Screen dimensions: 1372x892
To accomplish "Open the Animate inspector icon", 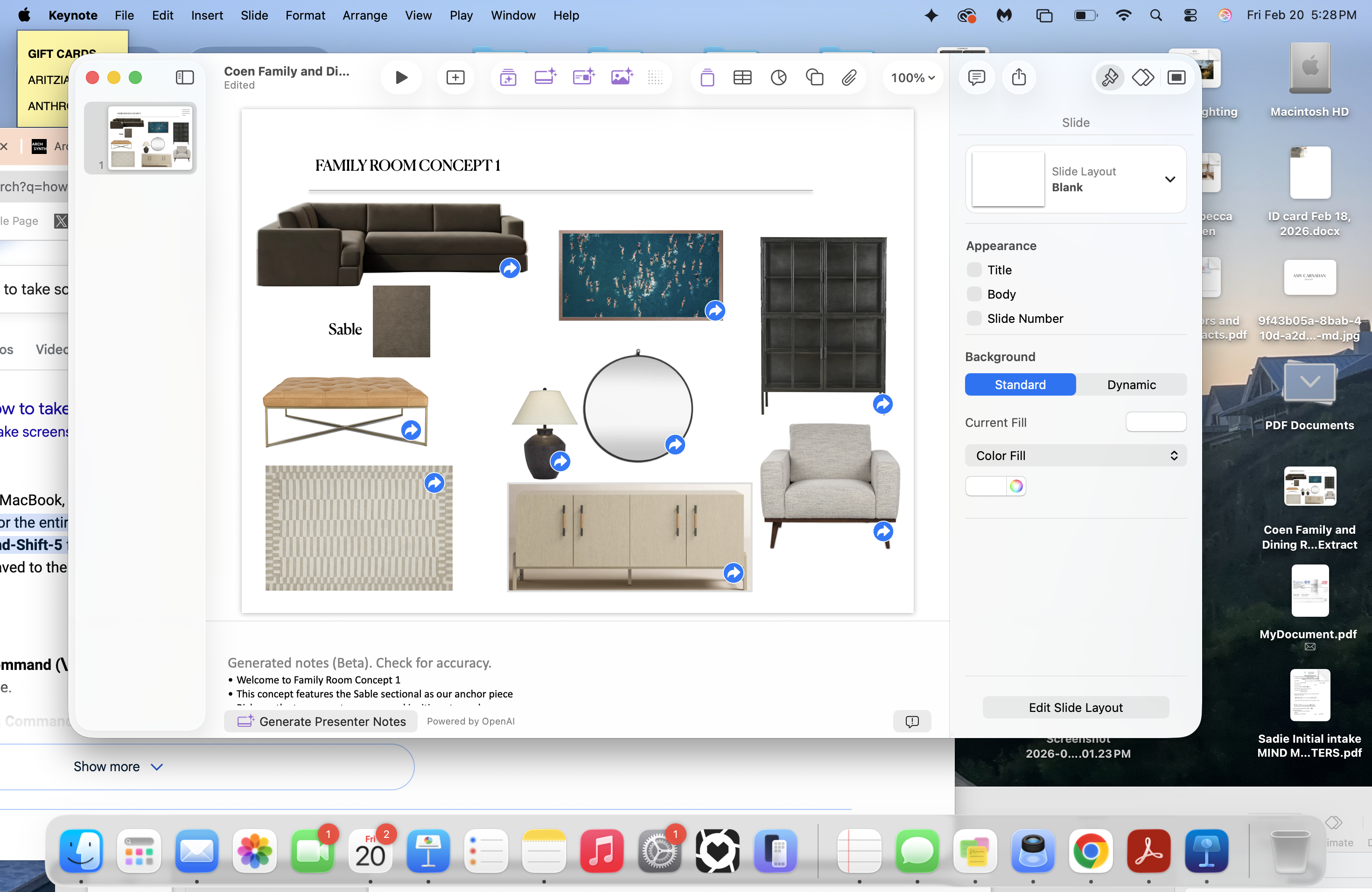I will 1142,77.
